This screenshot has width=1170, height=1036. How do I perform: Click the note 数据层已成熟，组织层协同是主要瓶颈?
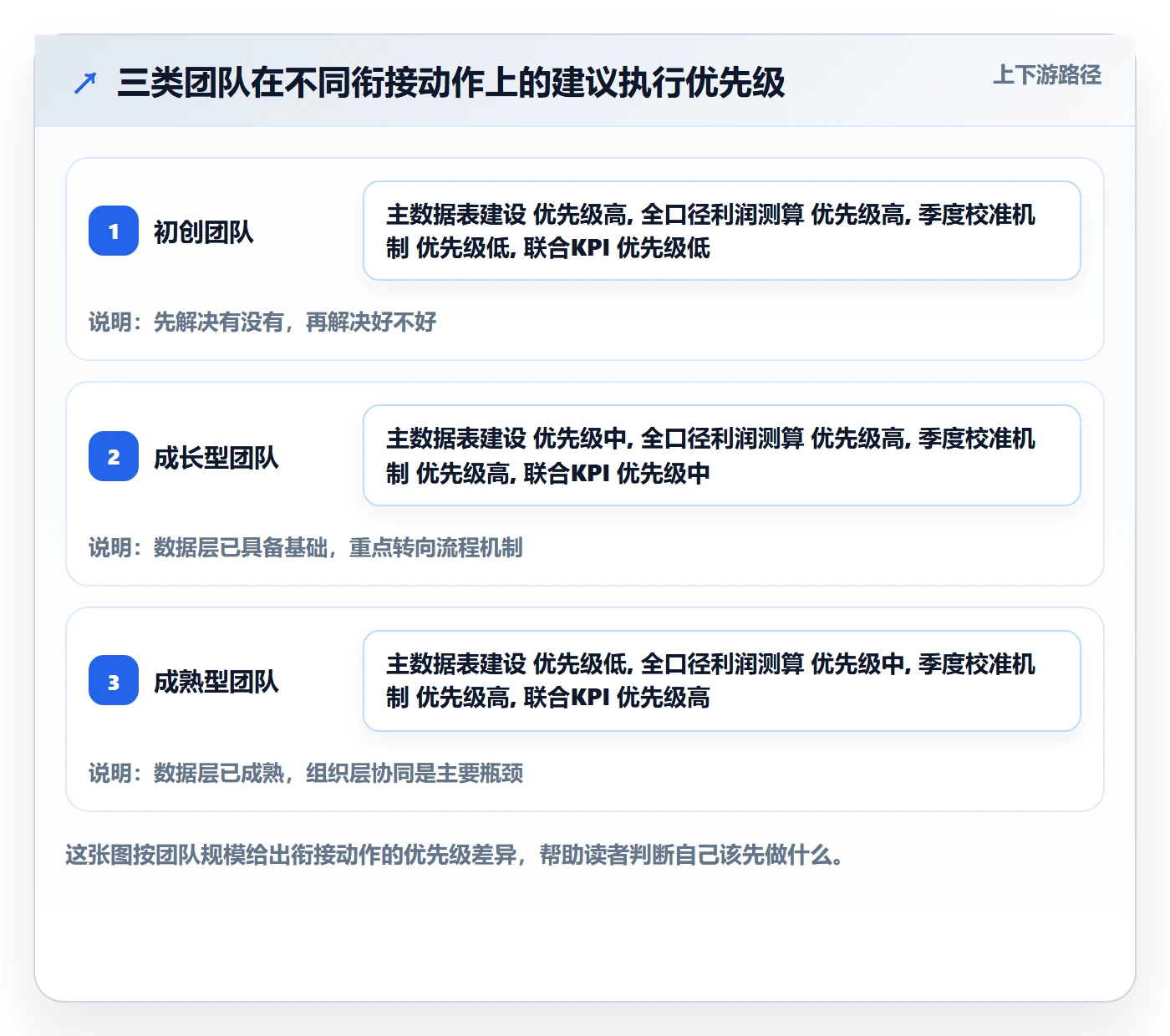click(306, 773)
